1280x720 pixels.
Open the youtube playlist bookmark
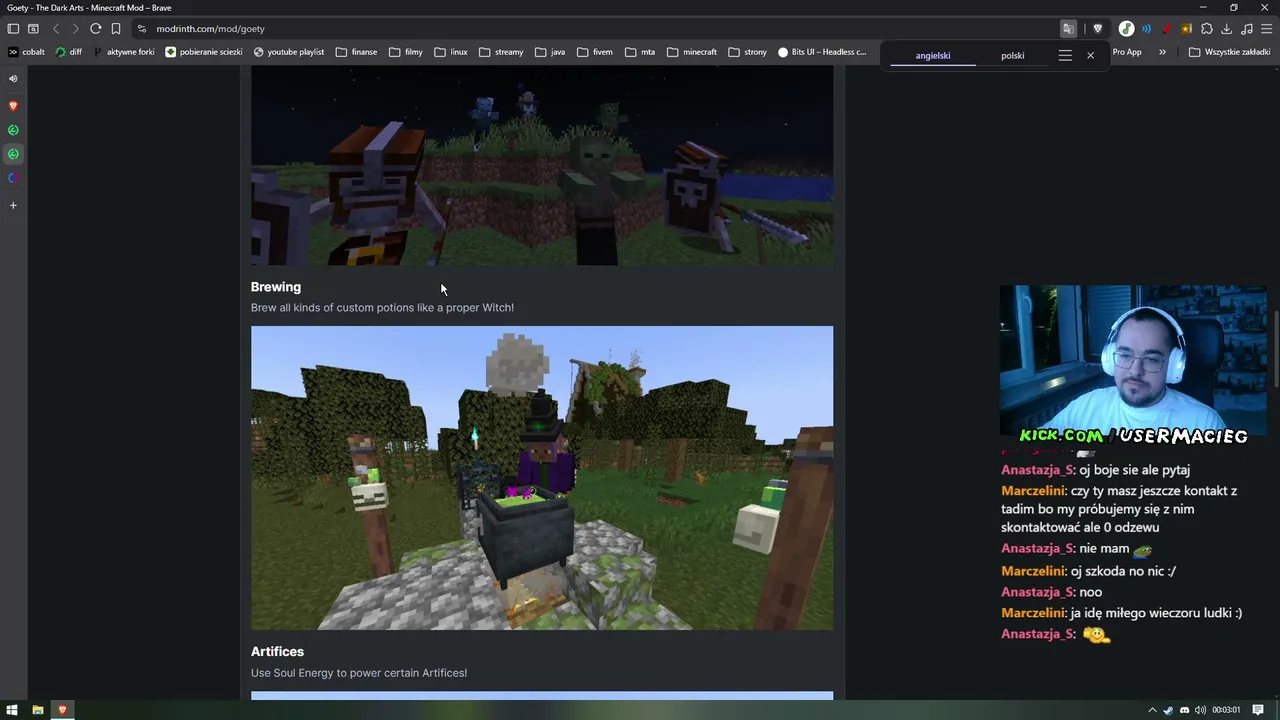[x=289, y=52]
